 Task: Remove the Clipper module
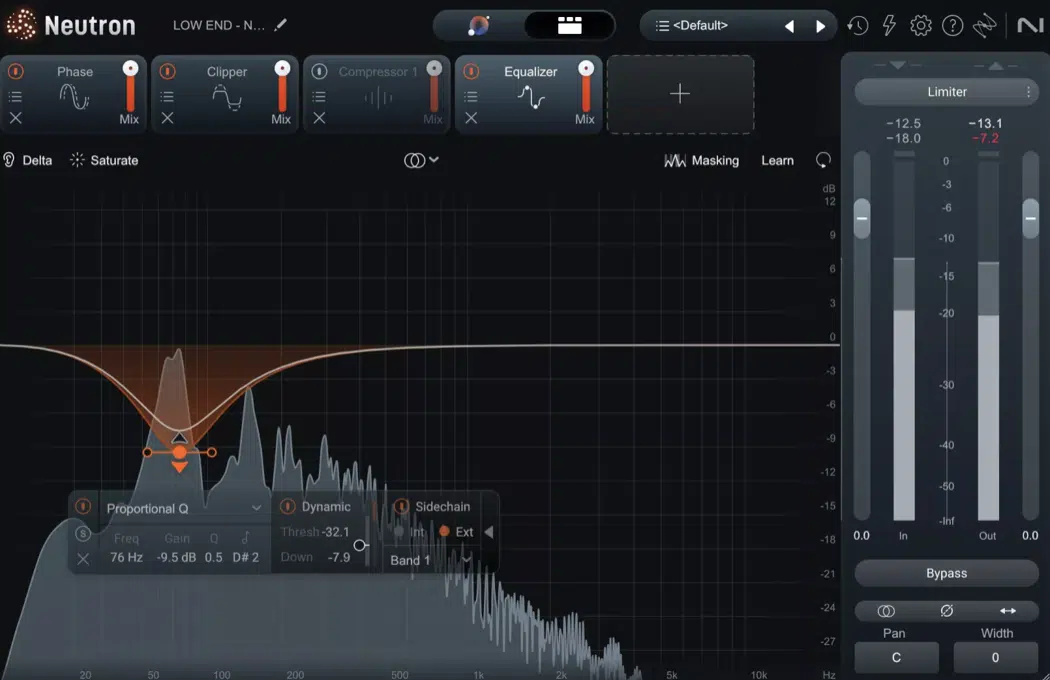point(167,118)
